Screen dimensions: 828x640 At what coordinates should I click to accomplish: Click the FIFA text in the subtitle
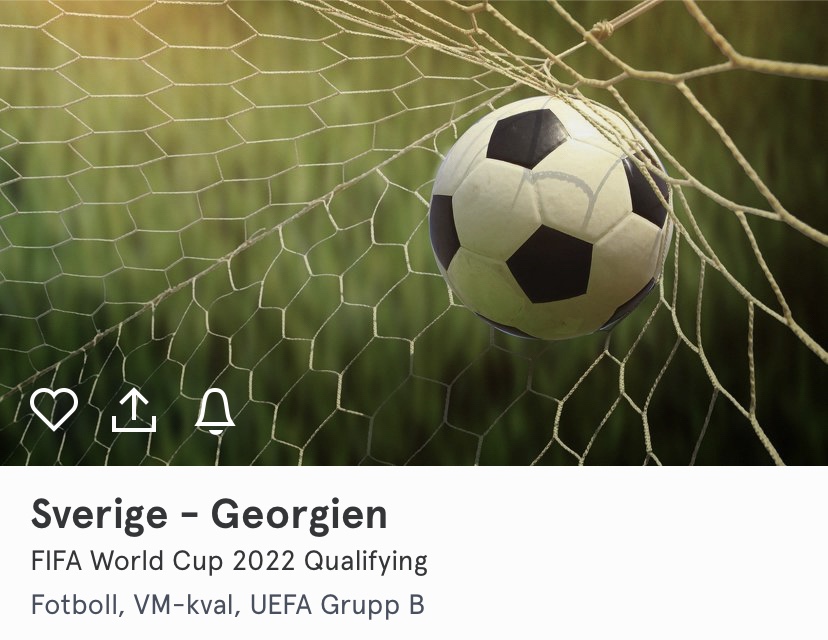pos(57,561)
